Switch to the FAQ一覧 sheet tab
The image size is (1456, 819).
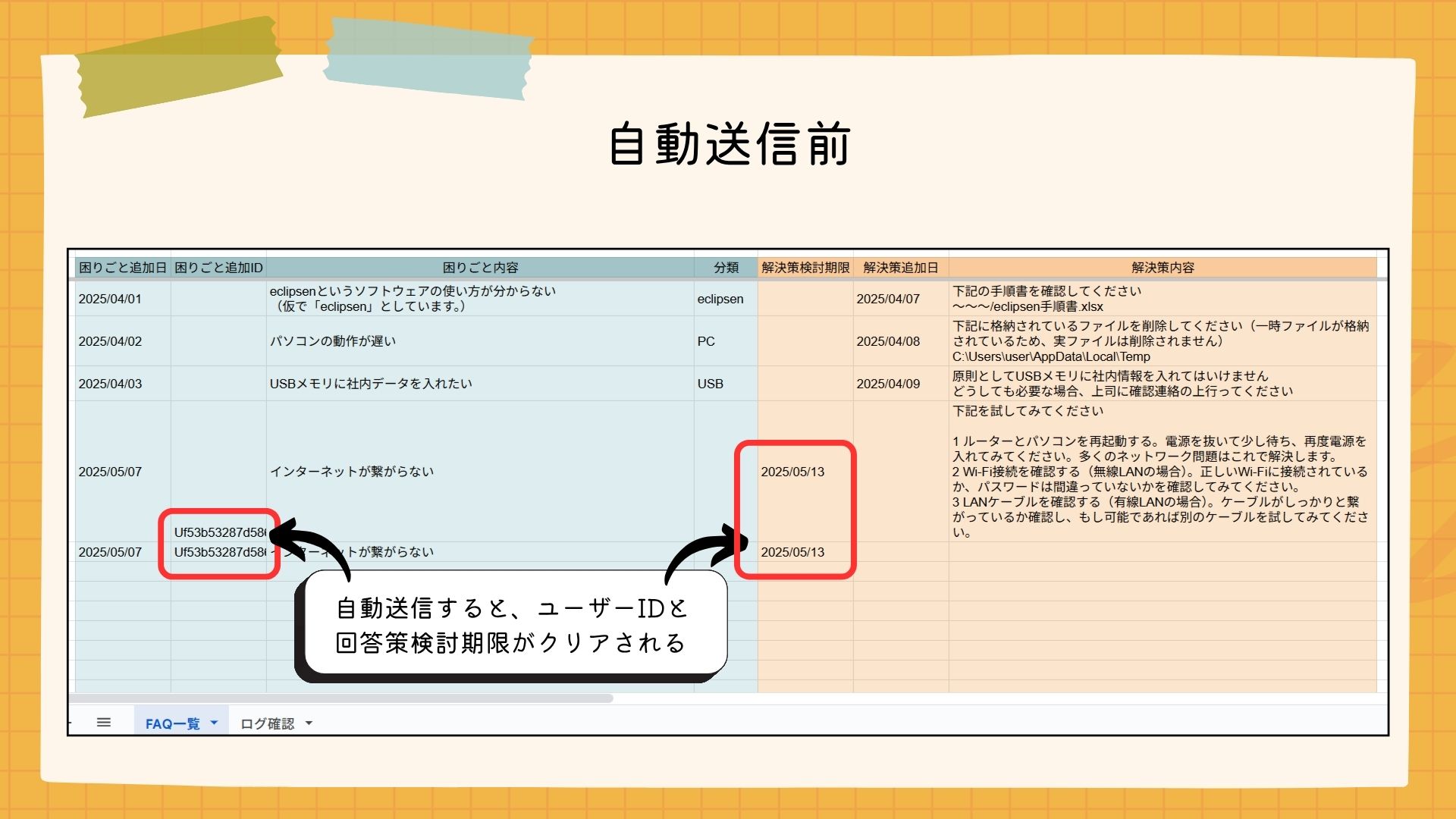click(172, 723)
